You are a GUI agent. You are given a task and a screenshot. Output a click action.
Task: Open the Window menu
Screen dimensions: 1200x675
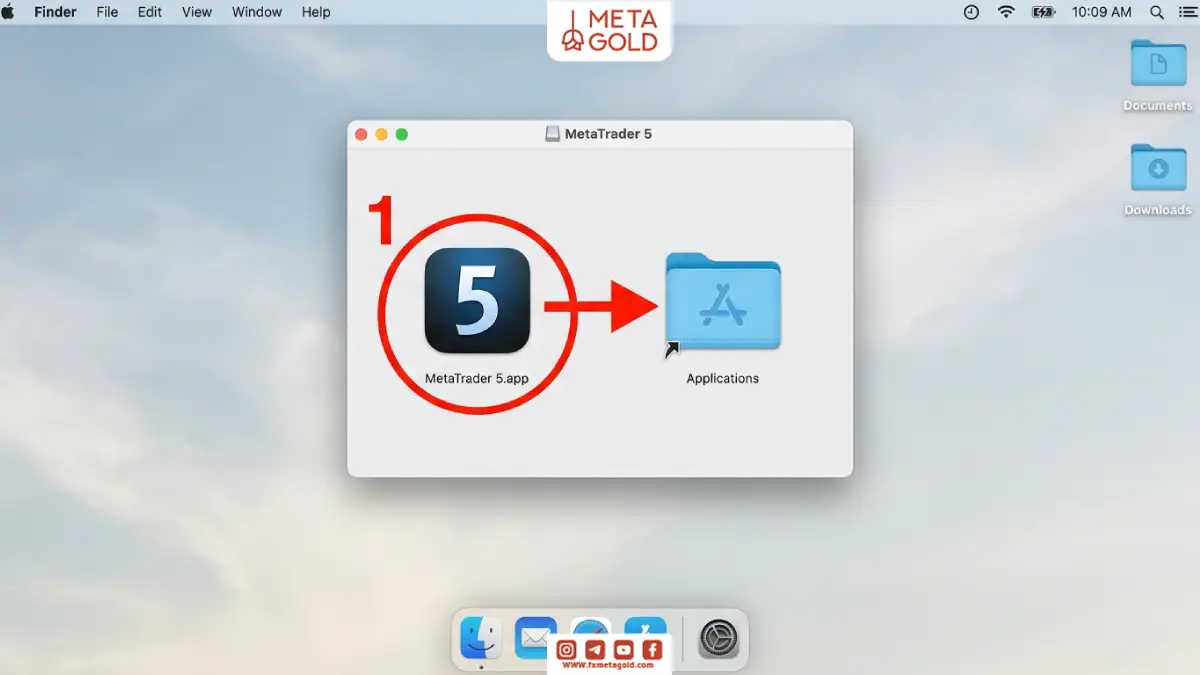coord(256,12)
